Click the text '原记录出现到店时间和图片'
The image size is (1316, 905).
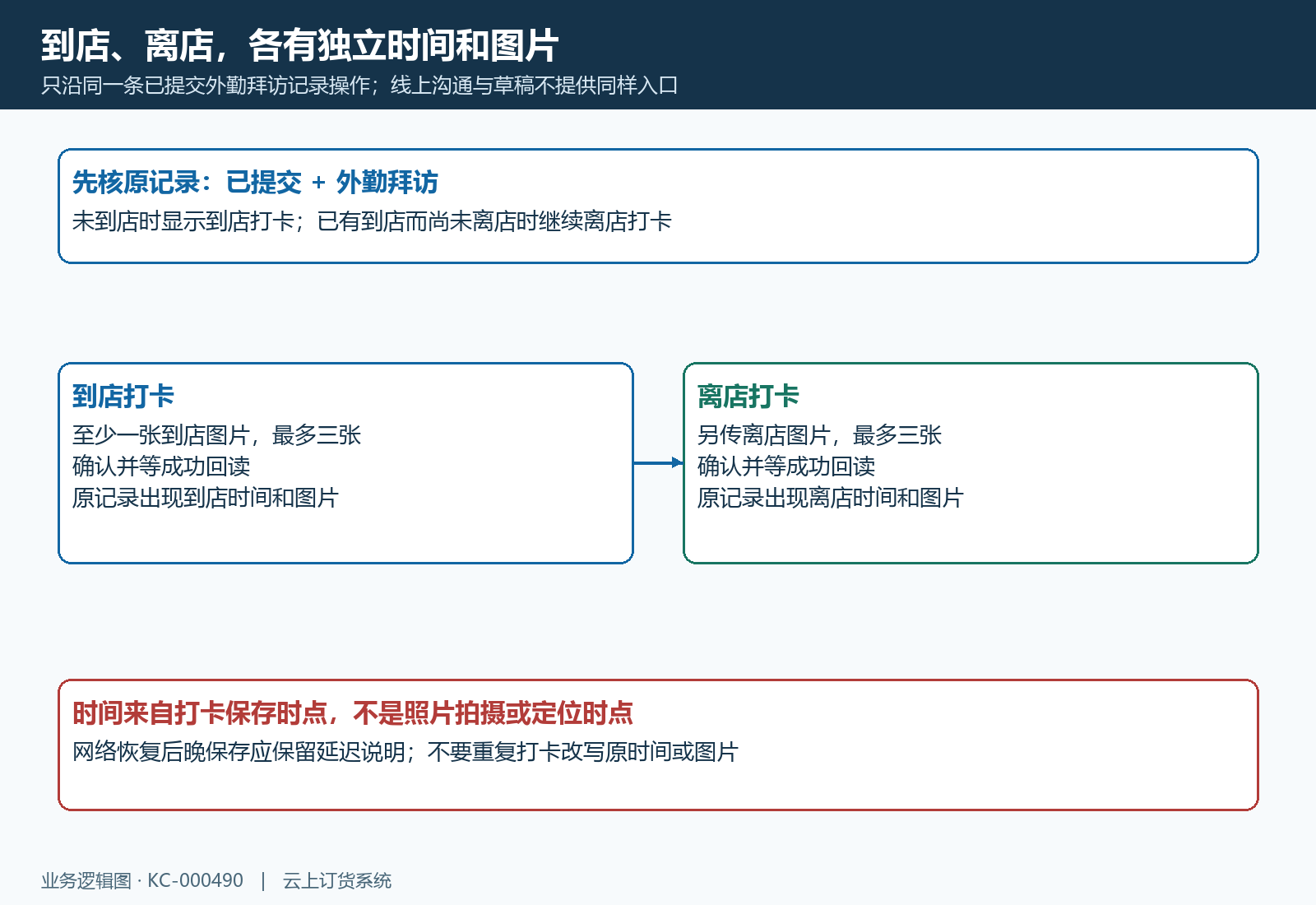click(206, 498)
